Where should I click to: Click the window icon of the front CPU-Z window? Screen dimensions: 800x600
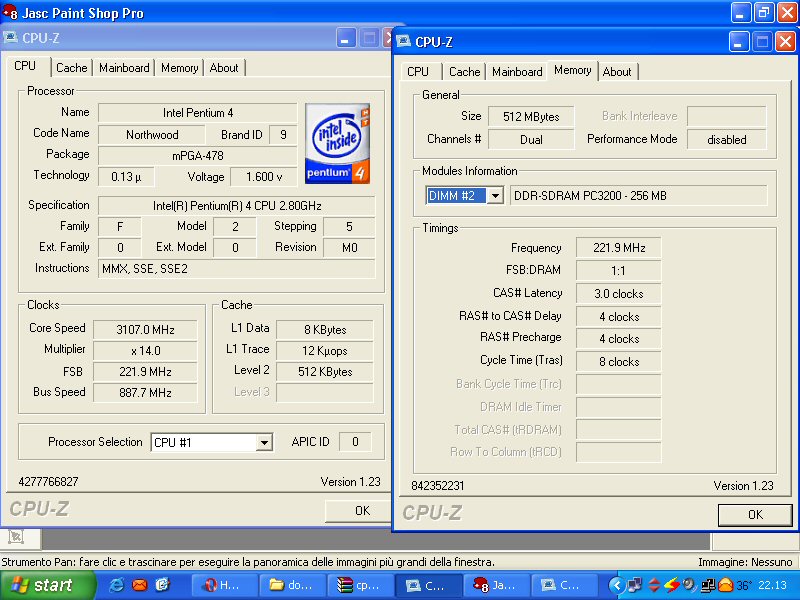[x=404, y=41]
